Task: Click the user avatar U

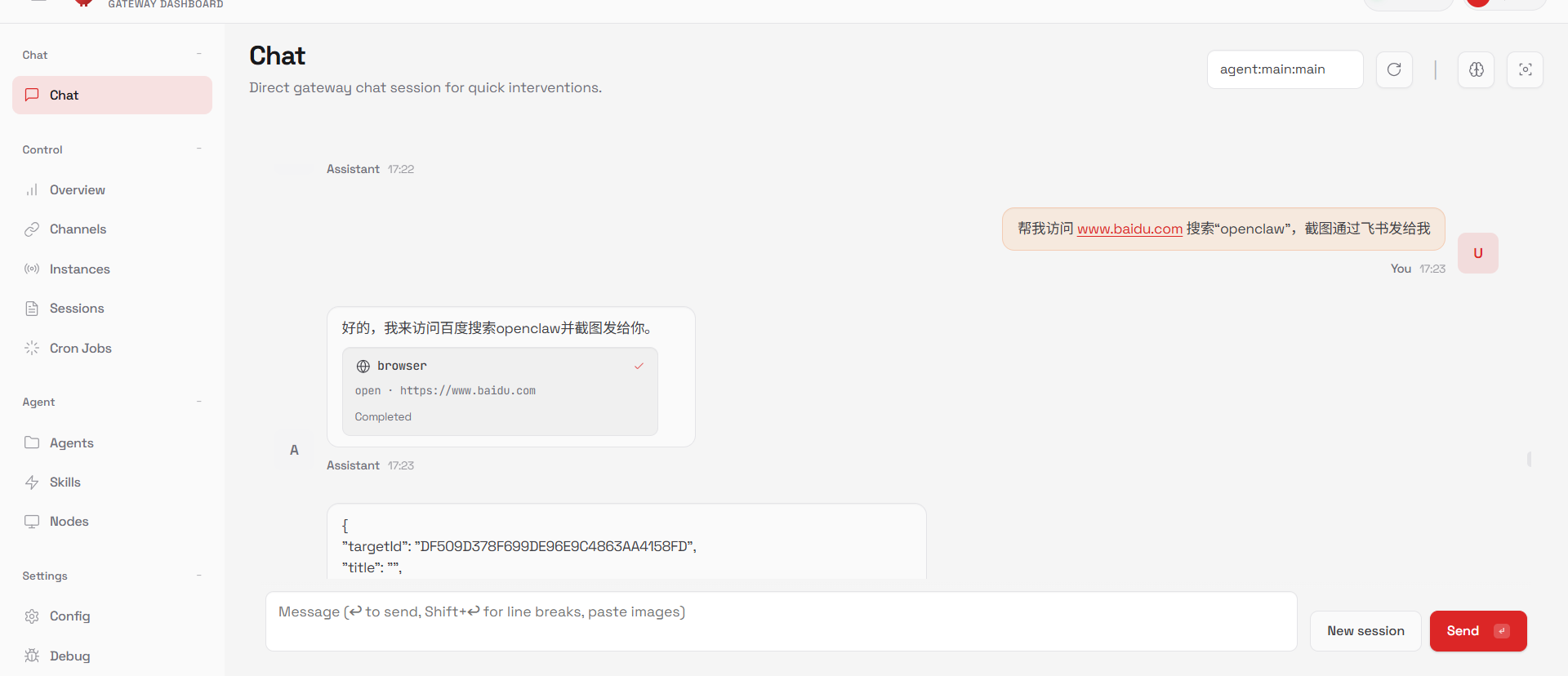Action: click(1478, 253)
